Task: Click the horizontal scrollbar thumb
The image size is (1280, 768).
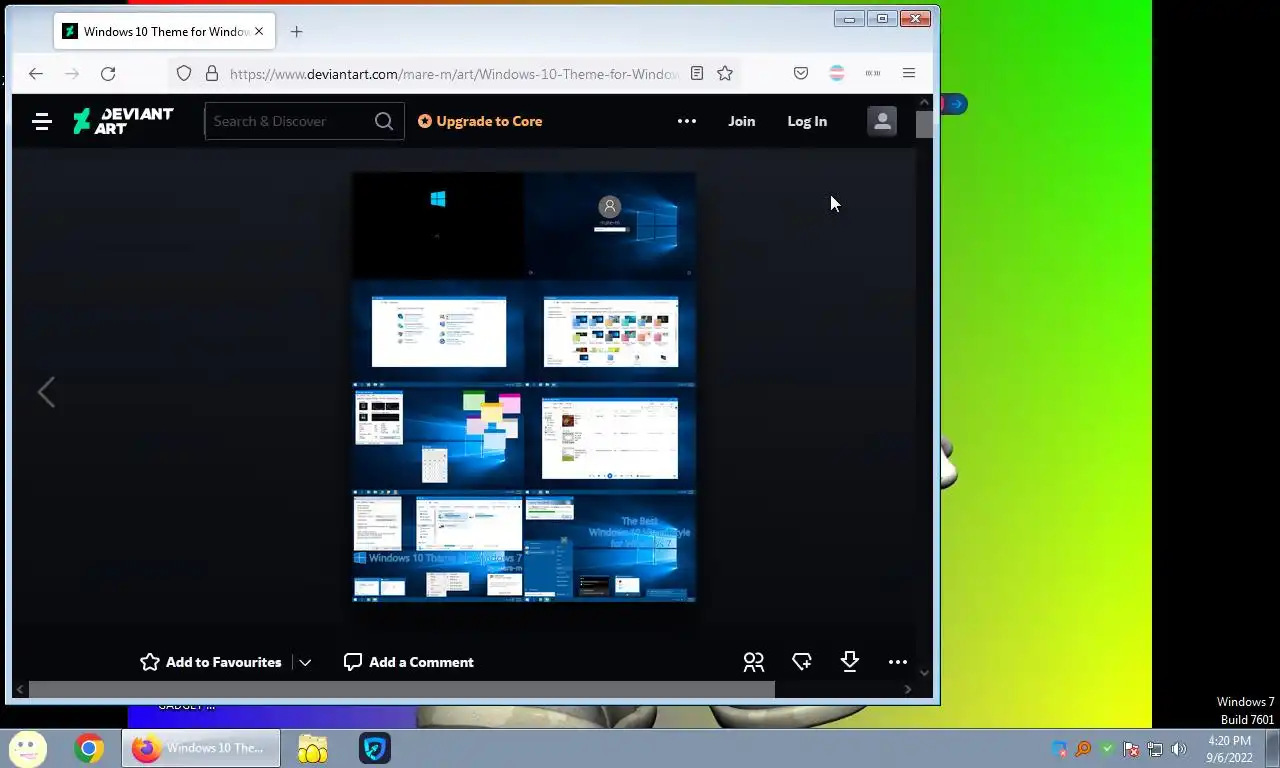Action: pyautogui.click(x=401, y=689)
